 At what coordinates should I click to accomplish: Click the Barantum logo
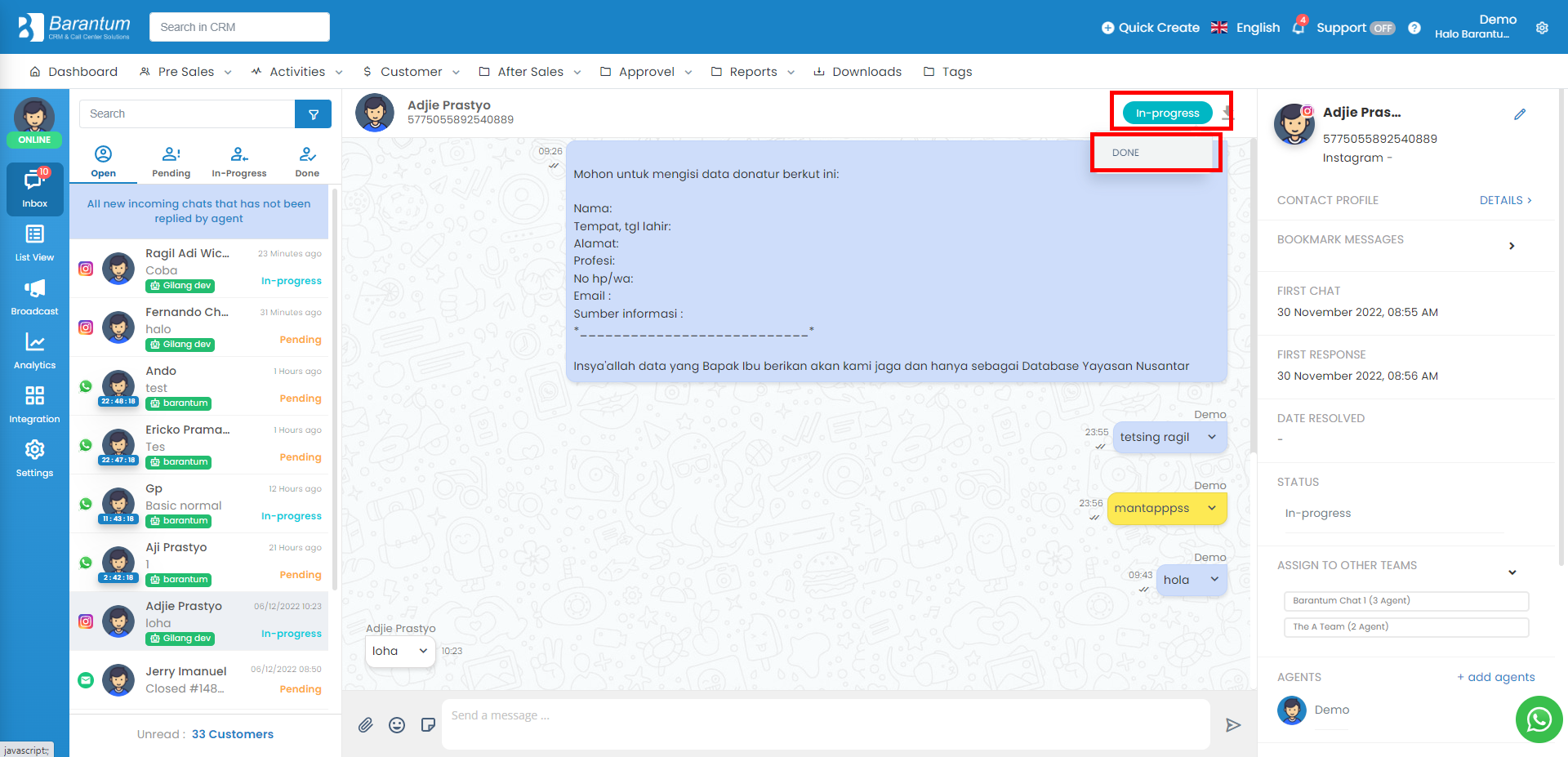[74, 27]
